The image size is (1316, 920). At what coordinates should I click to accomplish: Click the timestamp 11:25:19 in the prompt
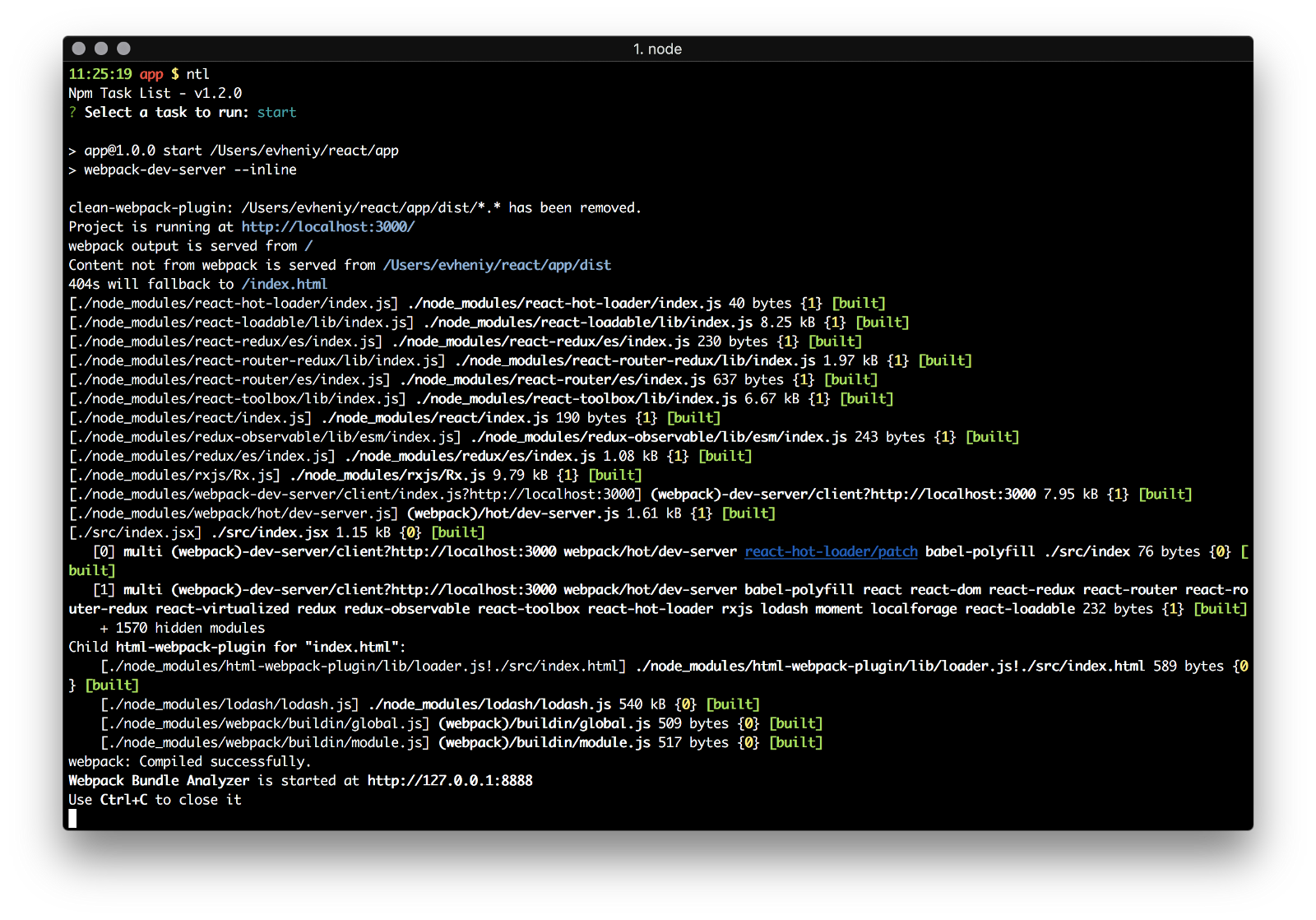coord(100,74)
